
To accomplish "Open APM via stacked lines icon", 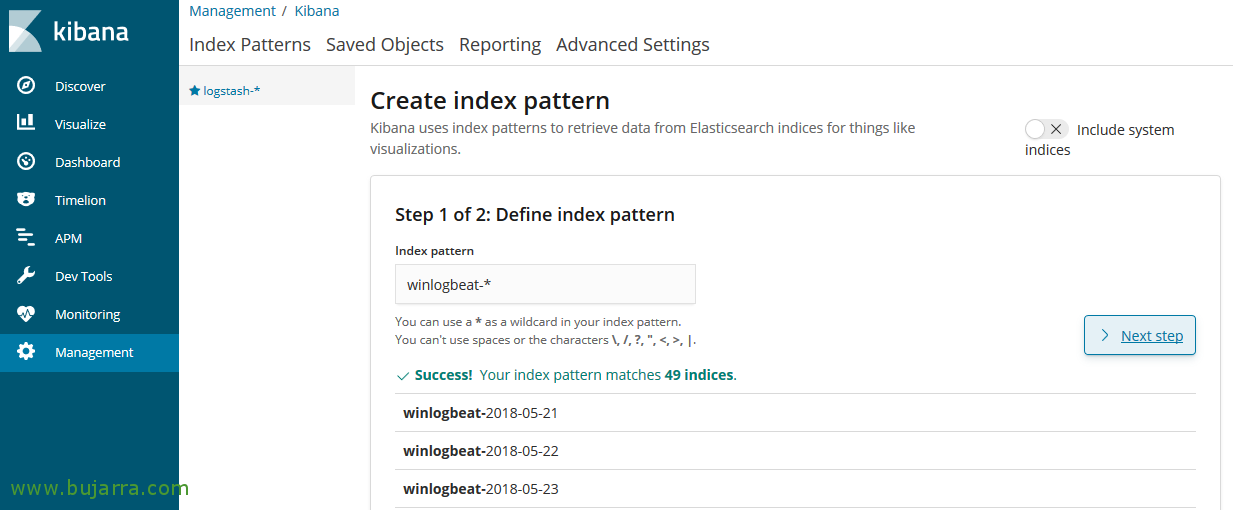I will (x=26, y=237).
